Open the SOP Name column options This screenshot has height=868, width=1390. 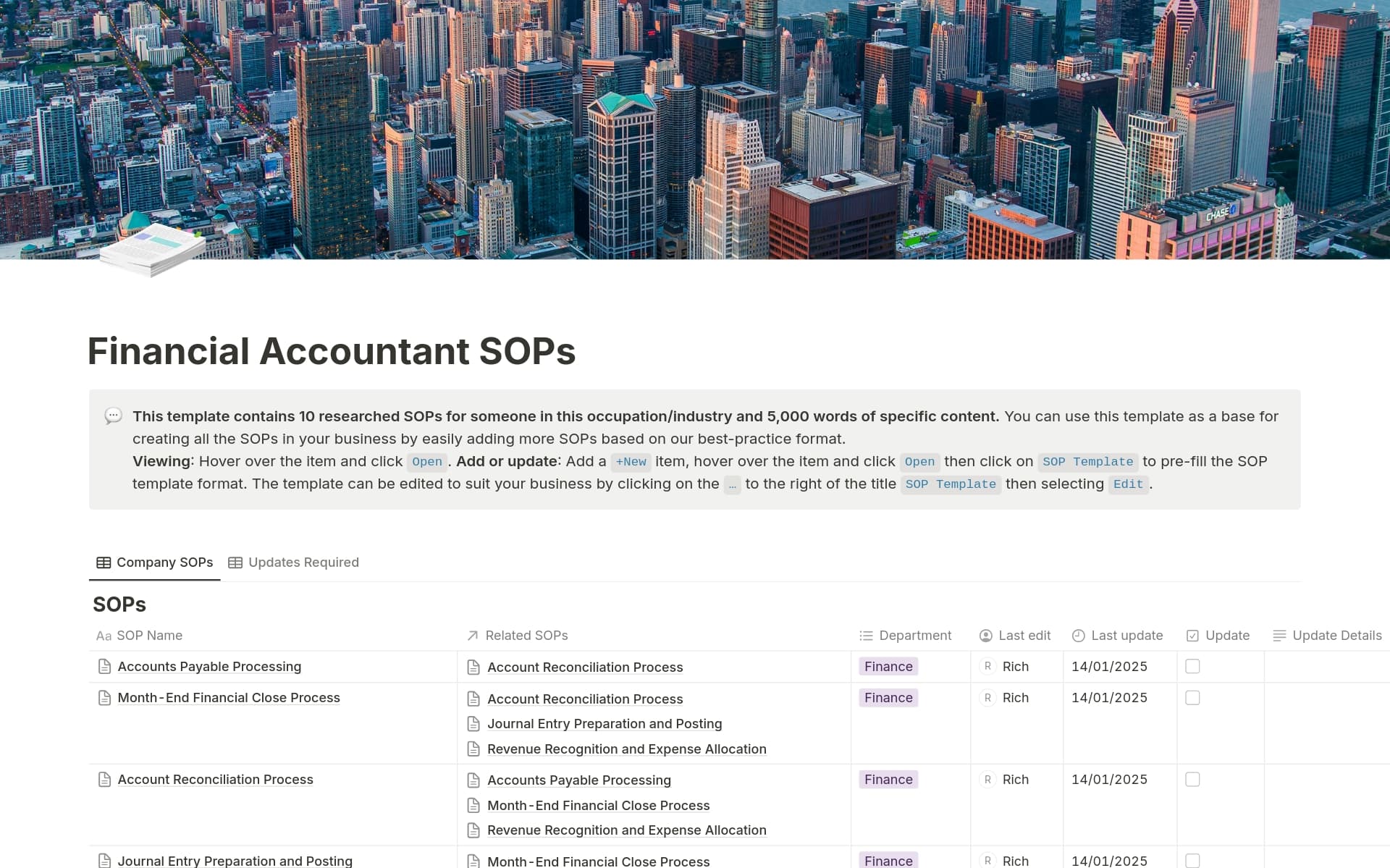[149, 636]
